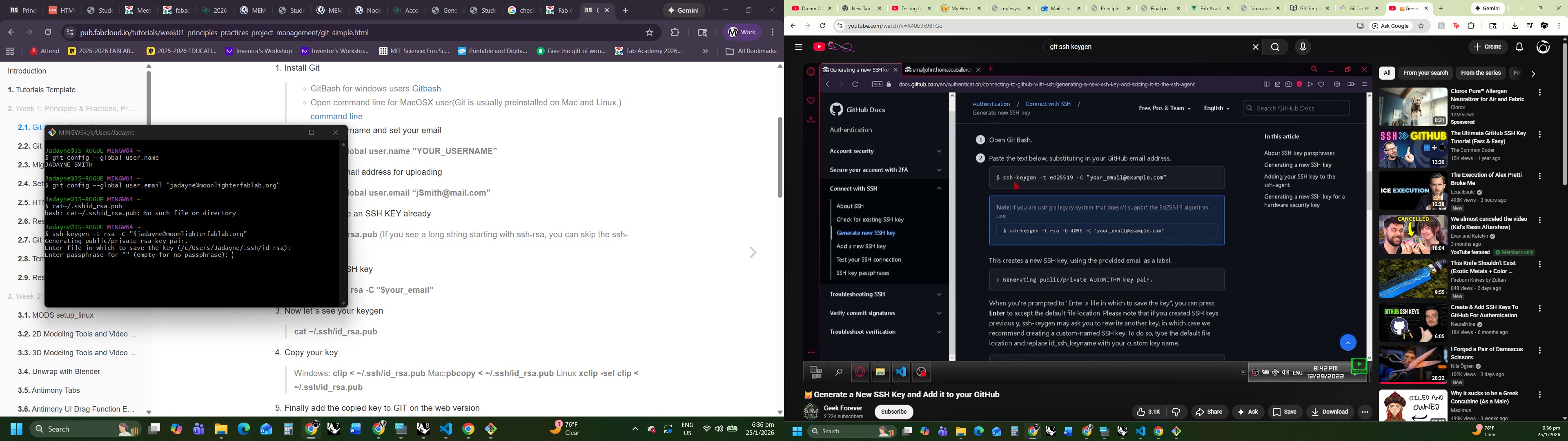Open more actions menu beside Download
The height and width of the screenshot is (441, 1568).
point(1365,412)
